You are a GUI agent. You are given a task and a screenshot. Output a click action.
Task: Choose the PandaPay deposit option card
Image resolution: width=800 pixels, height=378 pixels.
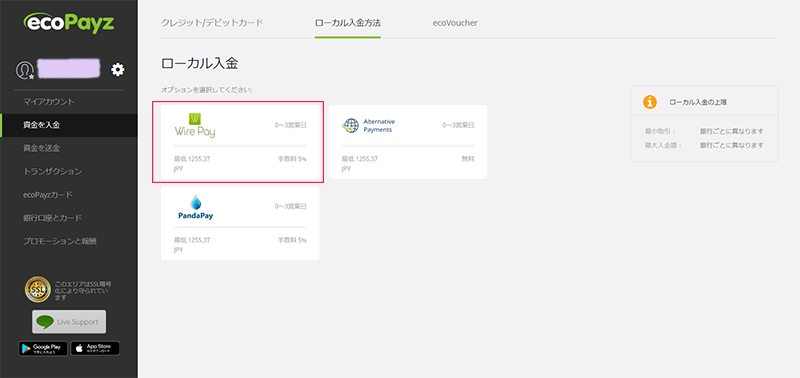(240, 223)
